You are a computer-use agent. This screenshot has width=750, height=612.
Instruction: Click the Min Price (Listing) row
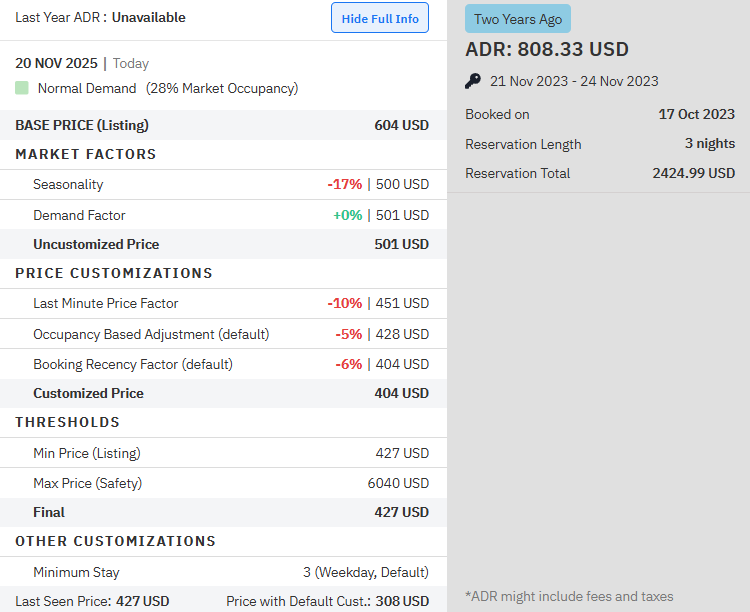coord(222,453)
